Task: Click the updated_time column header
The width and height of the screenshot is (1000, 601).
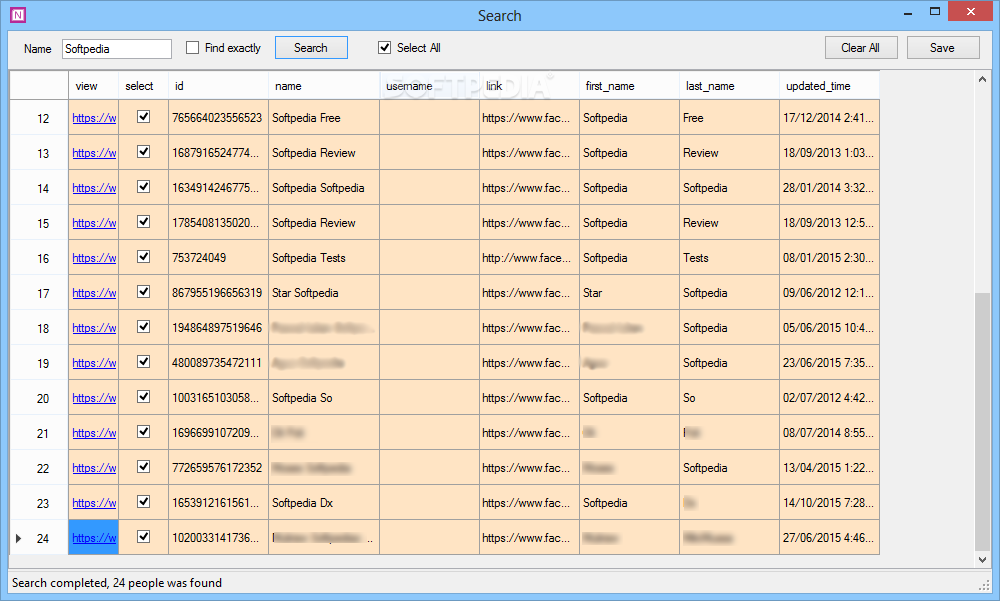Action: [x=829, y=86]
